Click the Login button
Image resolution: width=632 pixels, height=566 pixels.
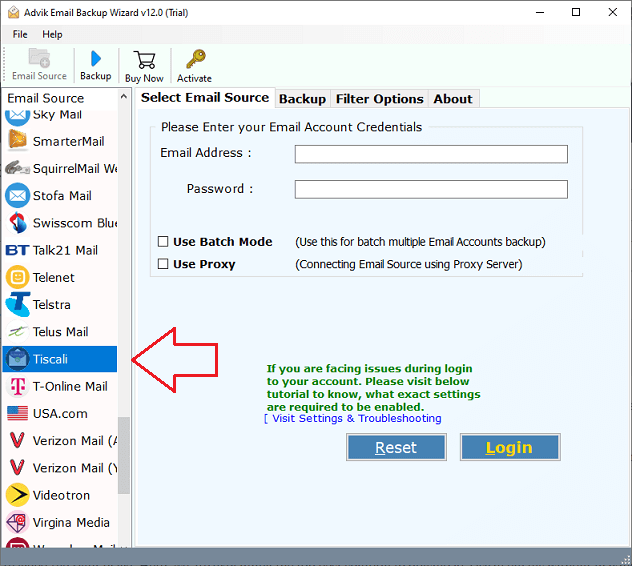click(x=510, y=447)
